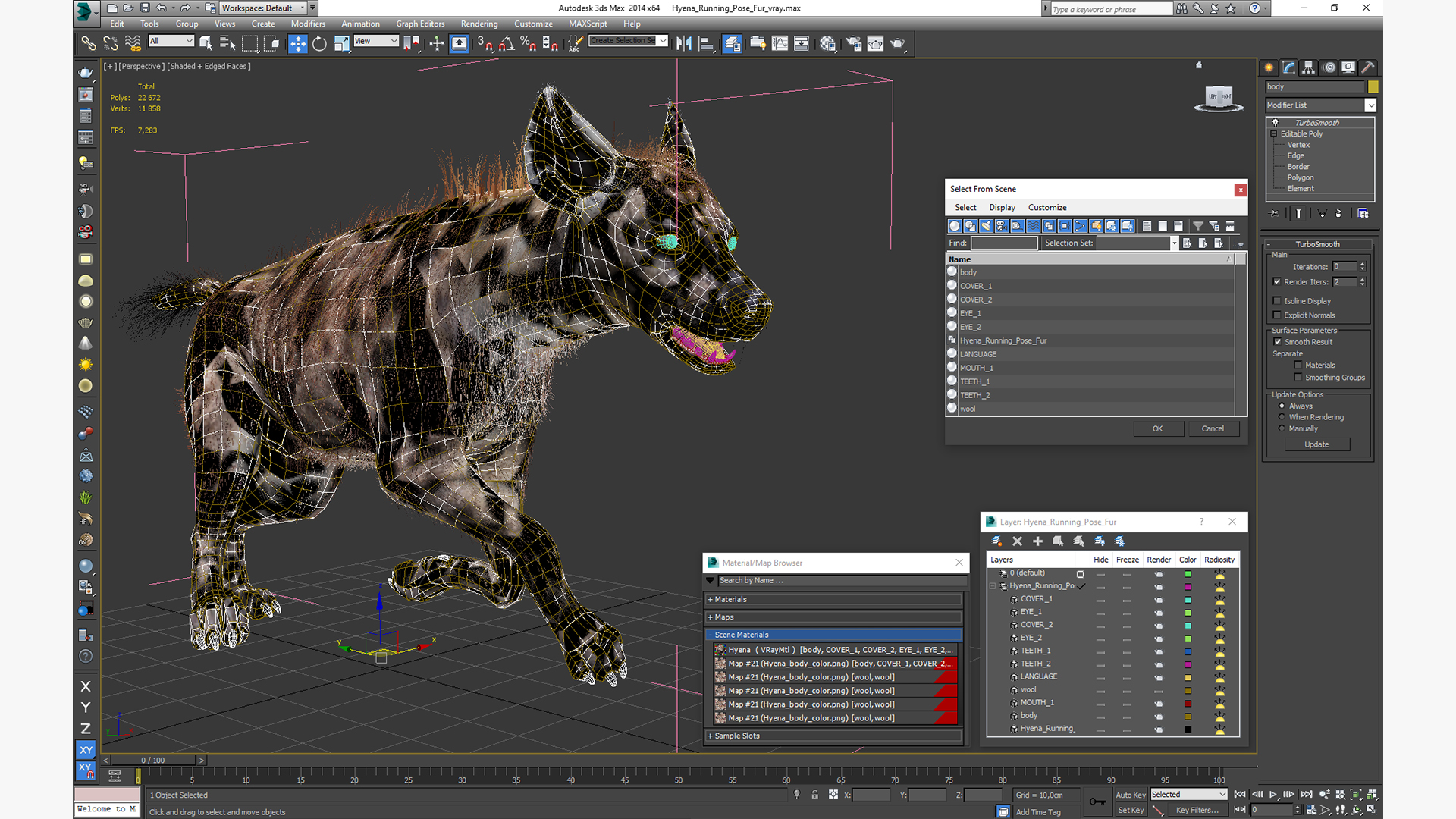Screen dimensions: 1456x819
Task: Toggle the Percent Snap icon
Action: [x=529, y=43]
